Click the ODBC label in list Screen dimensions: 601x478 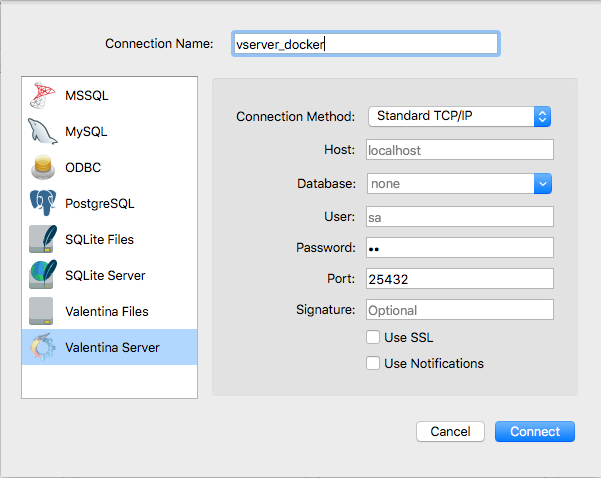point(83,168)
